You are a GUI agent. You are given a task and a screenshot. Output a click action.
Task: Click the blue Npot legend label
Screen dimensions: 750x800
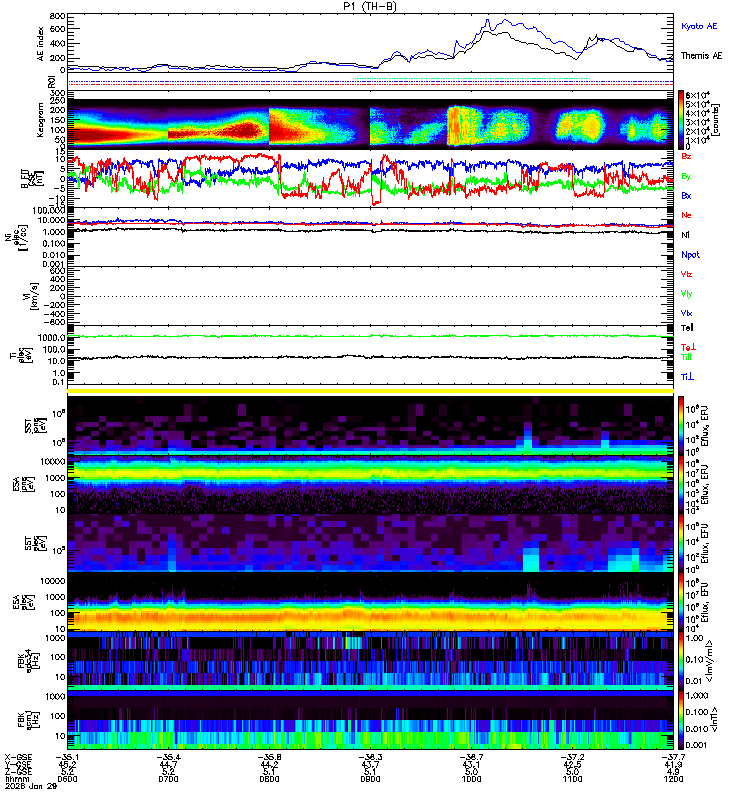click(x=690, y=255)
